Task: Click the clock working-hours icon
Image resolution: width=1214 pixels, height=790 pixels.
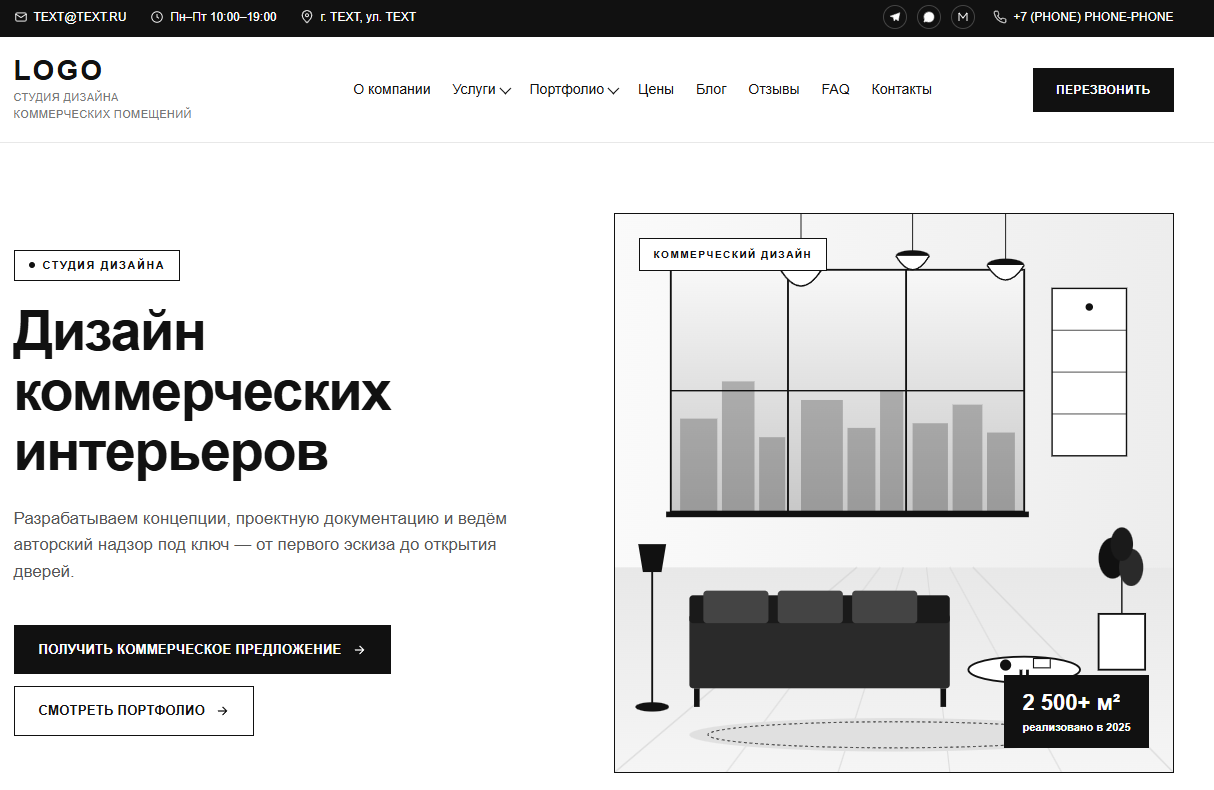Action: click(156, 17)
